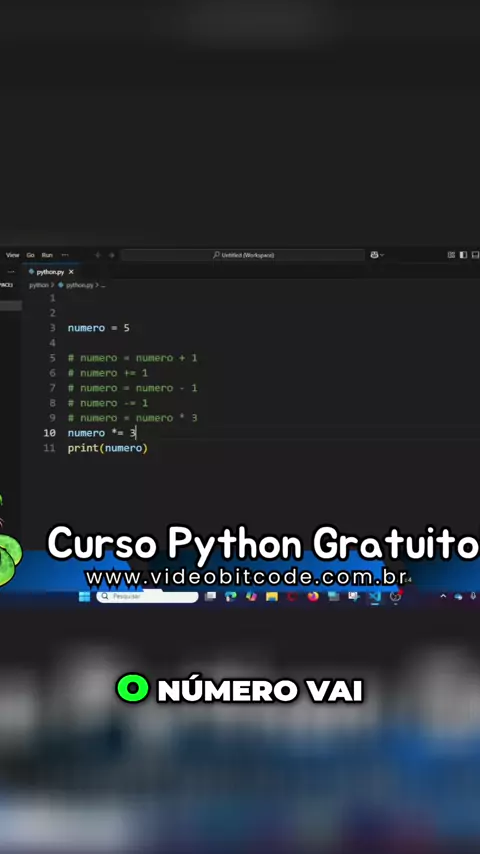
Task: Open the taskbar icon with red badge
Action: point(396,596)
